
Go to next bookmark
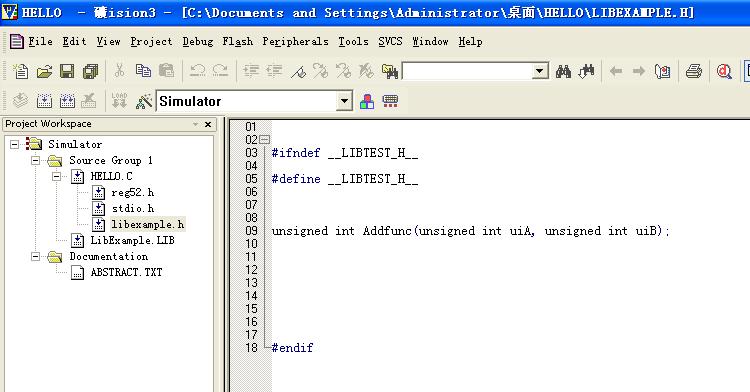click(320, 71)
